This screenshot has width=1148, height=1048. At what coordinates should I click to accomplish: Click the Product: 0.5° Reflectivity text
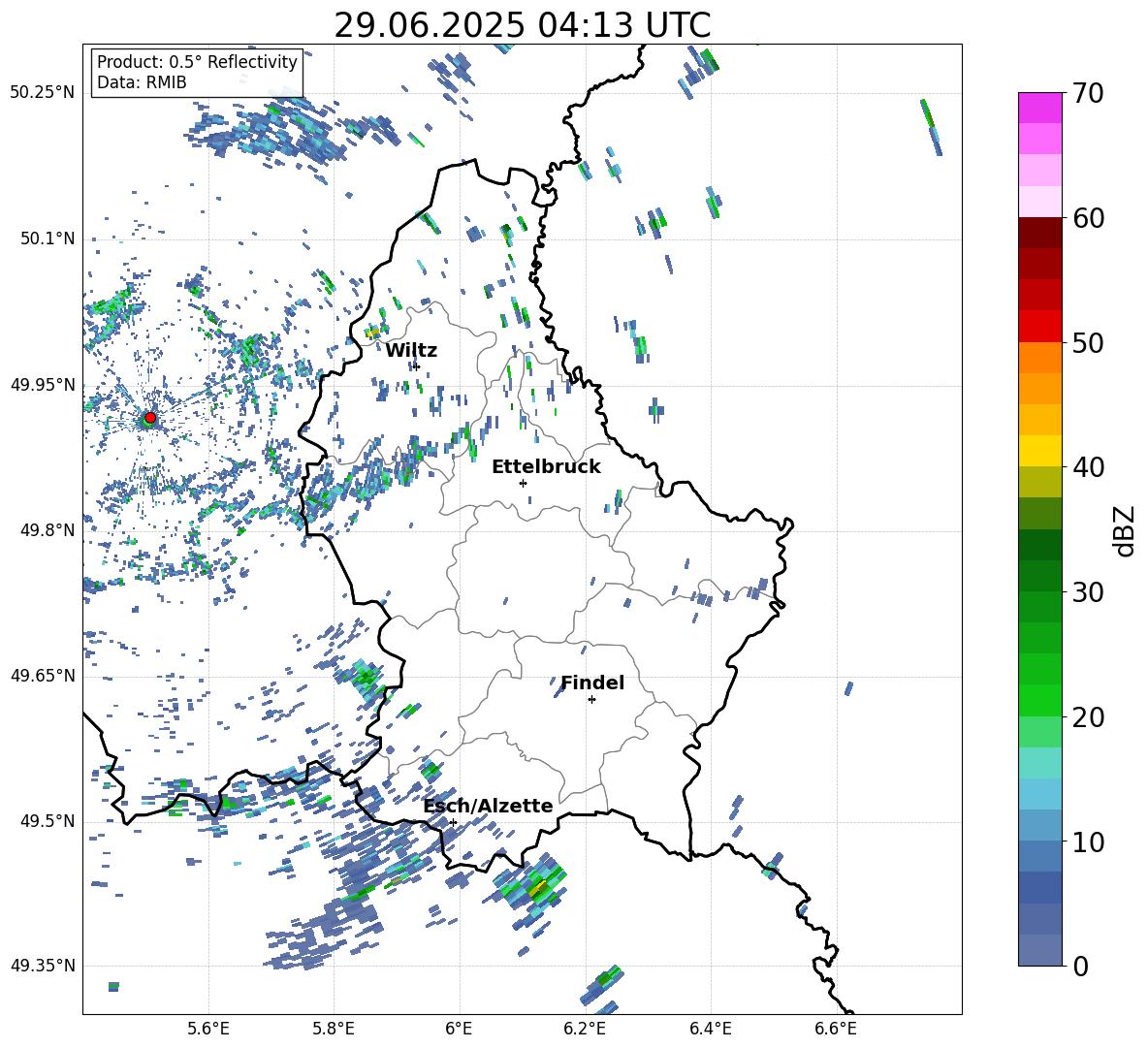pos(197,61)
